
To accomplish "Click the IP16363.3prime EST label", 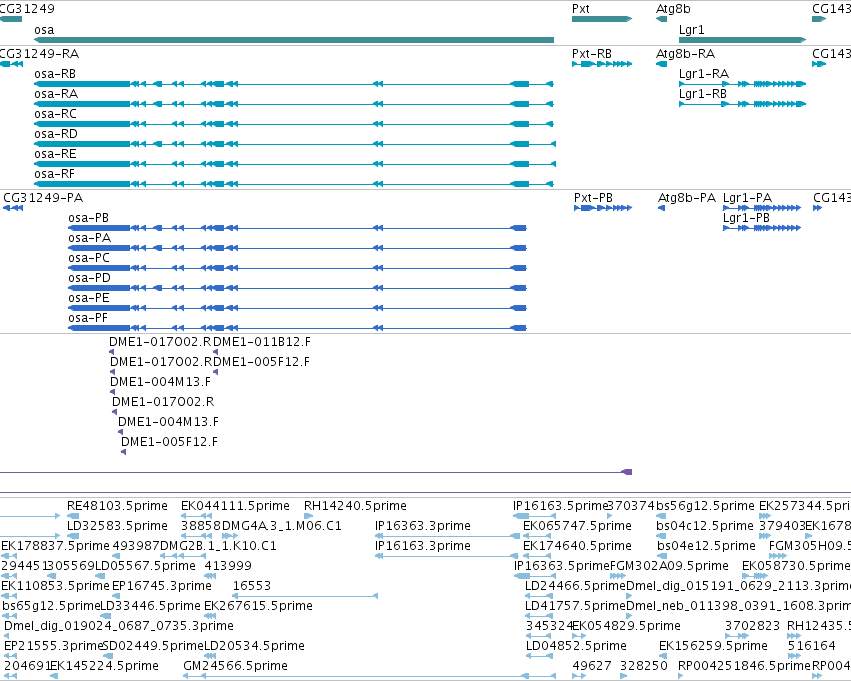I will 423,526.
